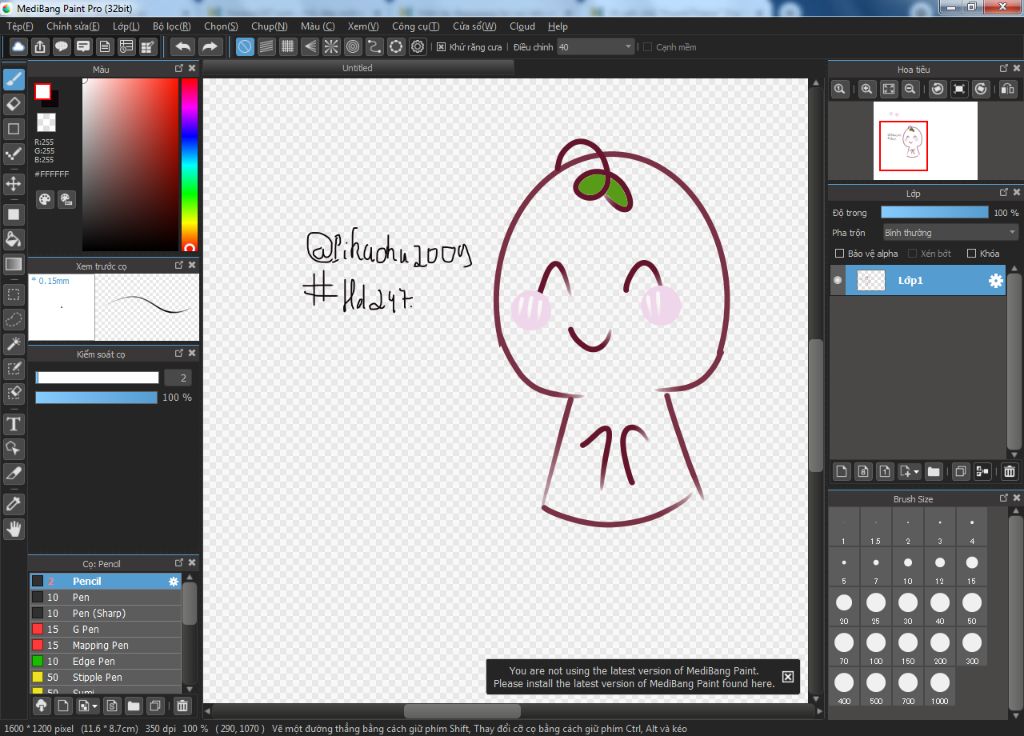Click the brush opacity 100 % slider
The height and width of the screenshot is (736, 1024).
tap(96, 397)
